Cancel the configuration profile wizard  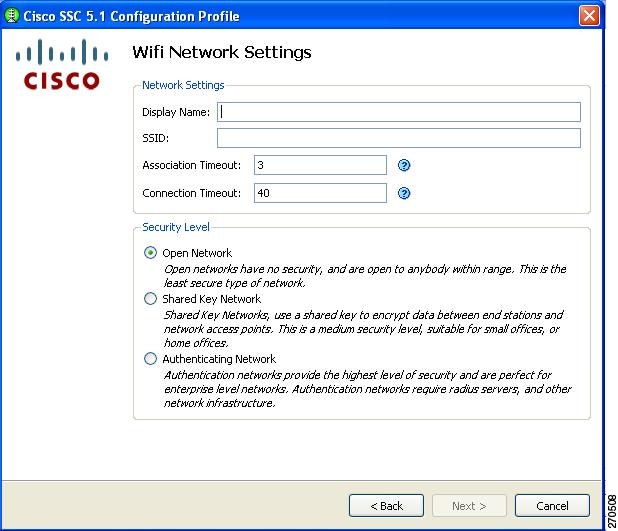tap(552, 506)
